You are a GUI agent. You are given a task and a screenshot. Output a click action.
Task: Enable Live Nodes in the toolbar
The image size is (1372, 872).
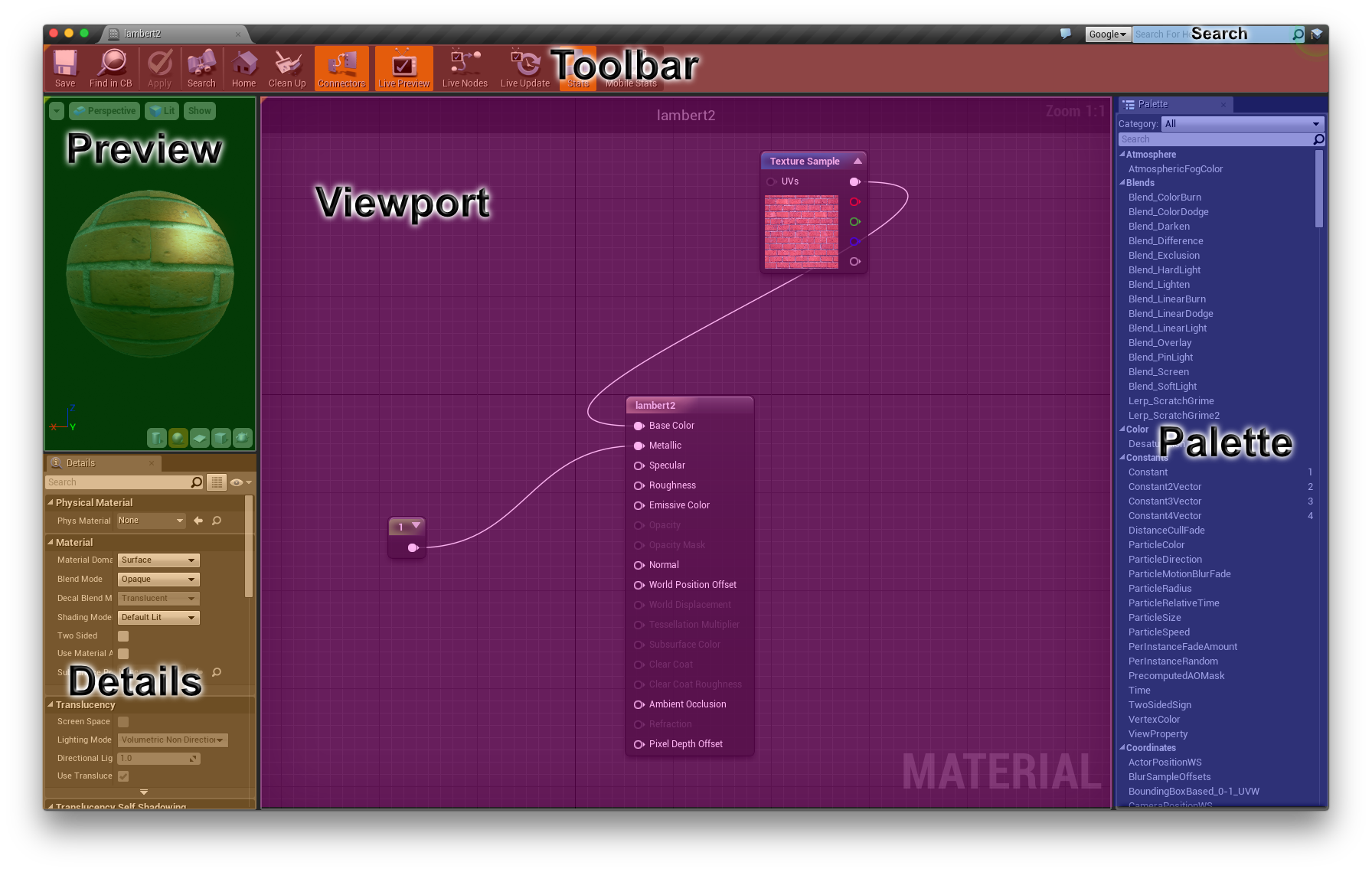coord(465,67)
